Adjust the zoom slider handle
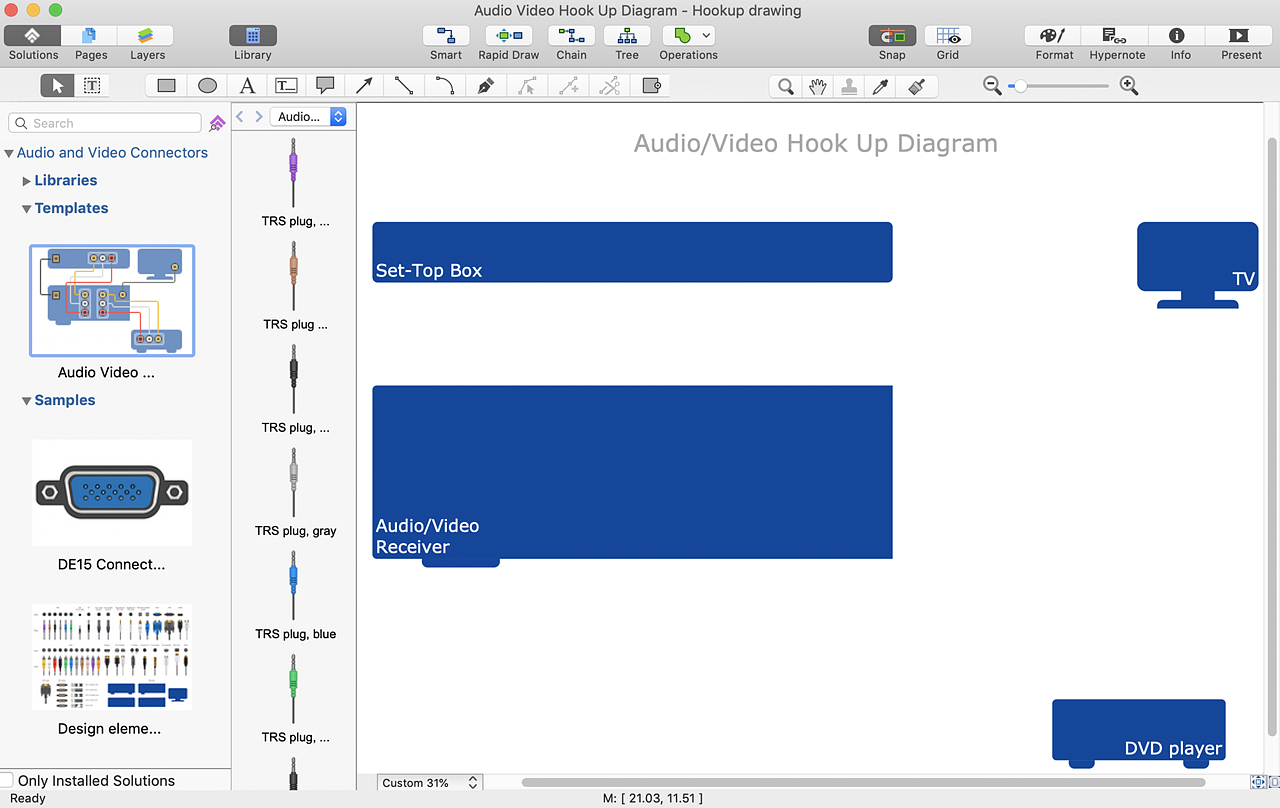This screenshot has width=1280, height=808. pos(1020,86)
